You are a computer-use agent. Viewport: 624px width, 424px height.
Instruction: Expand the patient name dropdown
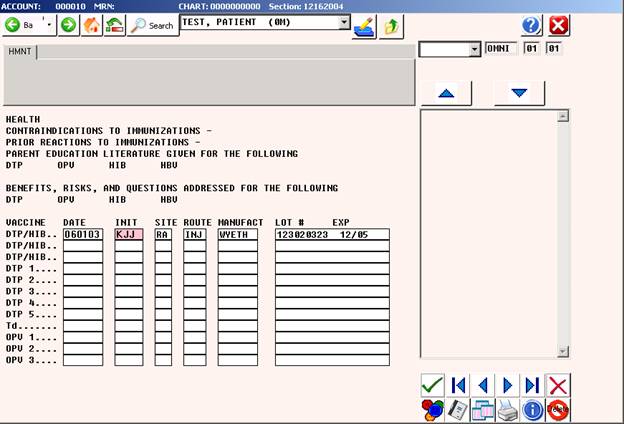click(x=344, y=21)
